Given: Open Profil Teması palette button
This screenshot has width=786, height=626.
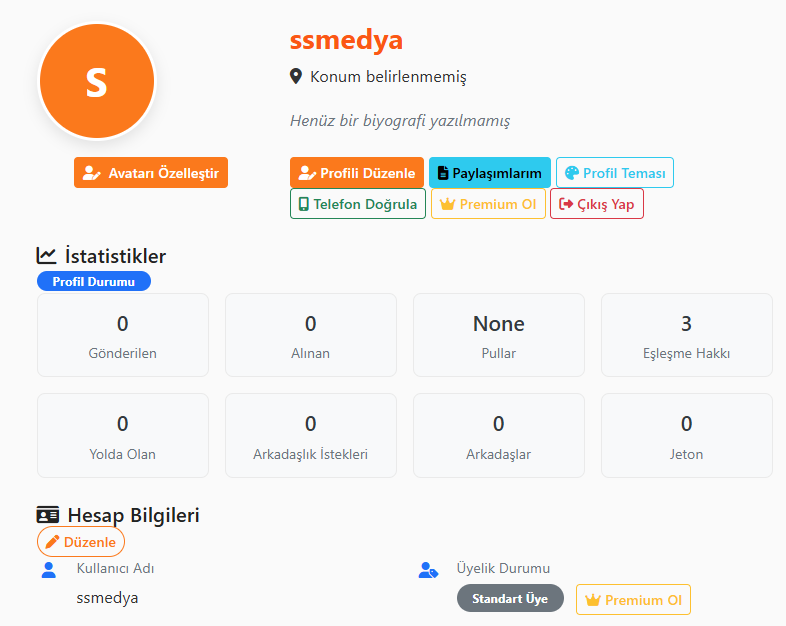Looking at the screenshot, I should click(x=615, y=173).
